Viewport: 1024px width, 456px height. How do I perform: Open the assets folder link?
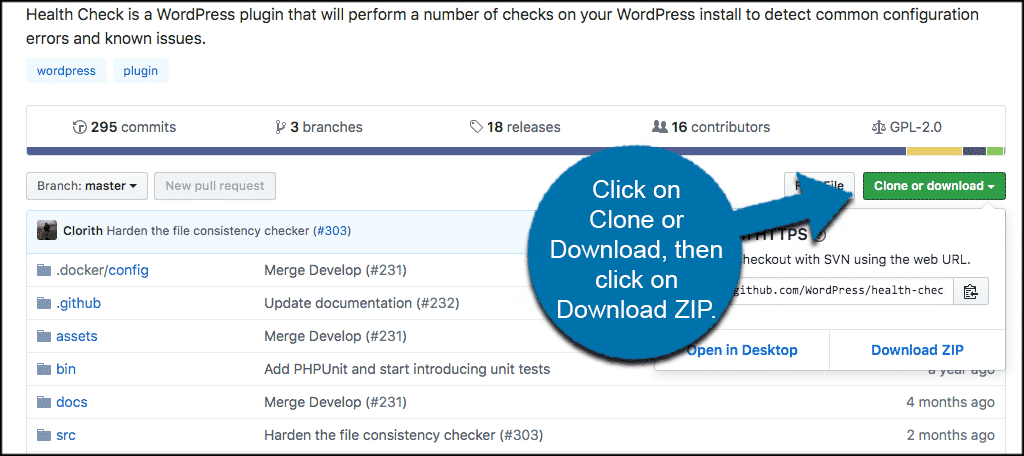[x=76, y=336]
